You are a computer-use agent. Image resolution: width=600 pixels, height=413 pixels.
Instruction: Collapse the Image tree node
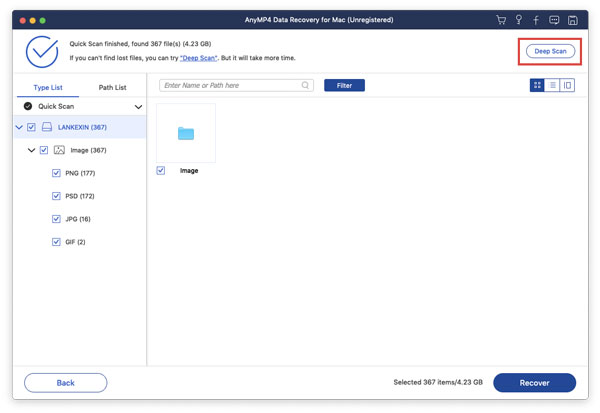click(x=31, y=150)
